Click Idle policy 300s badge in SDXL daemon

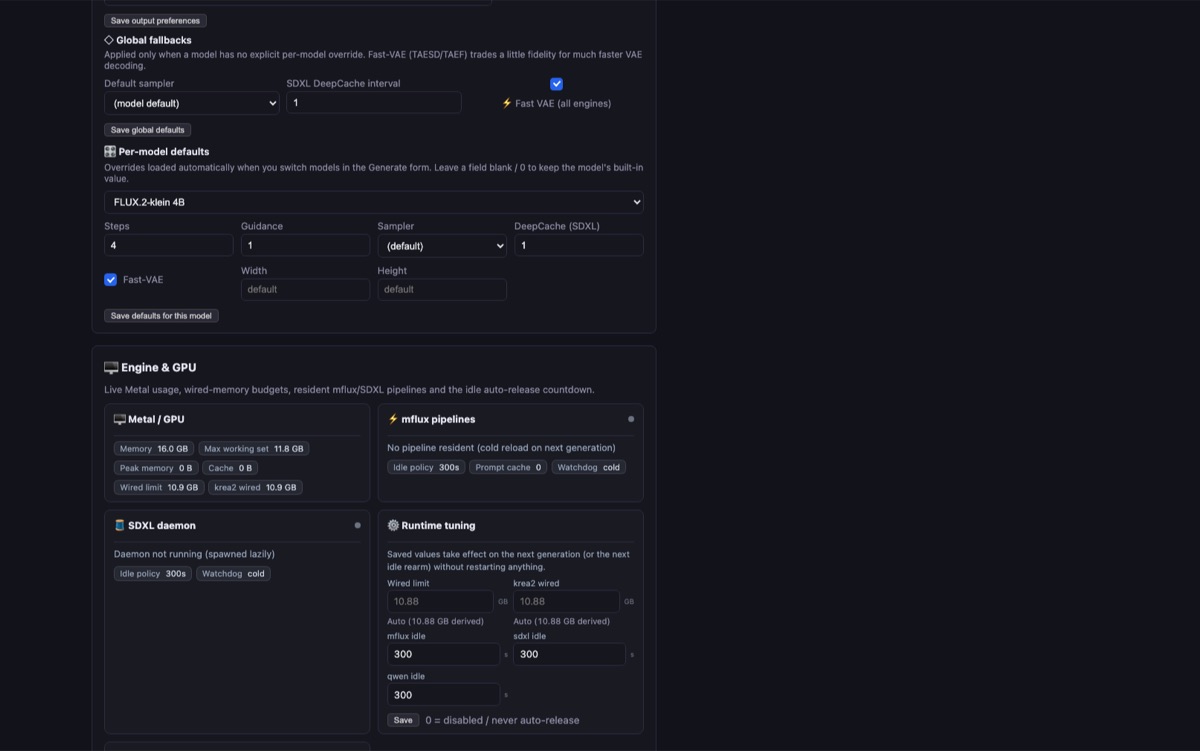(x=153, y=574)
